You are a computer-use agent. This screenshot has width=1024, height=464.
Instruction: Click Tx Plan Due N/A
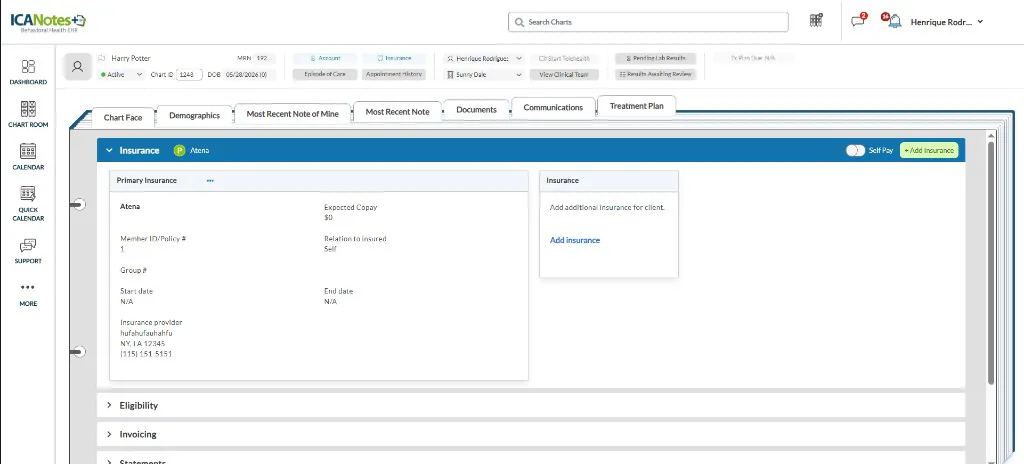coord(753,58)
